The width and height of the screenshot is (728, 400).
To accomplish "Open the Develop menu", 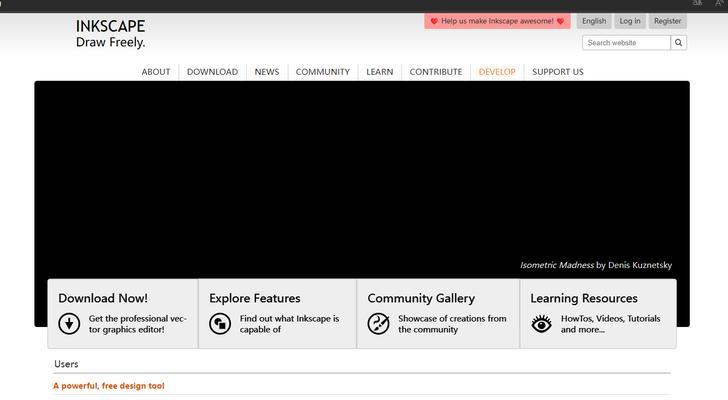I will [497, 72].
